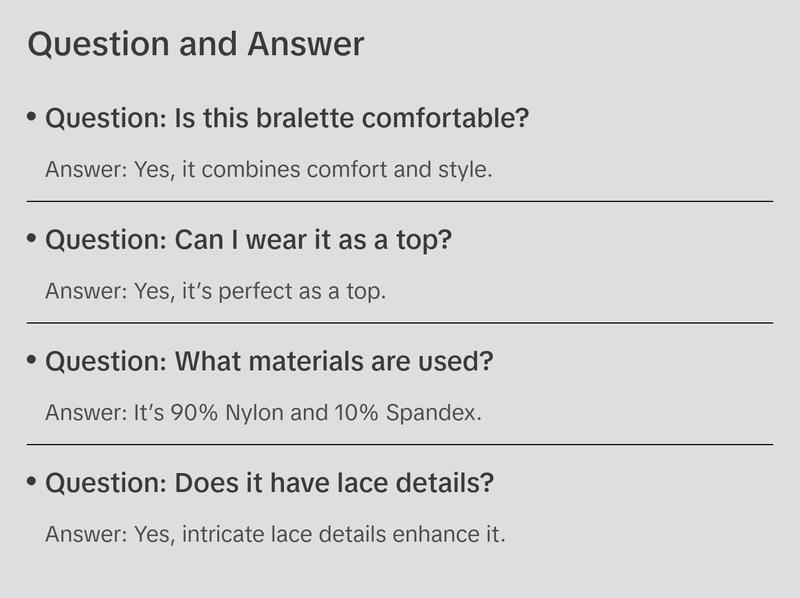Select the answer "Yes, it combines comfort and style."

268,169
